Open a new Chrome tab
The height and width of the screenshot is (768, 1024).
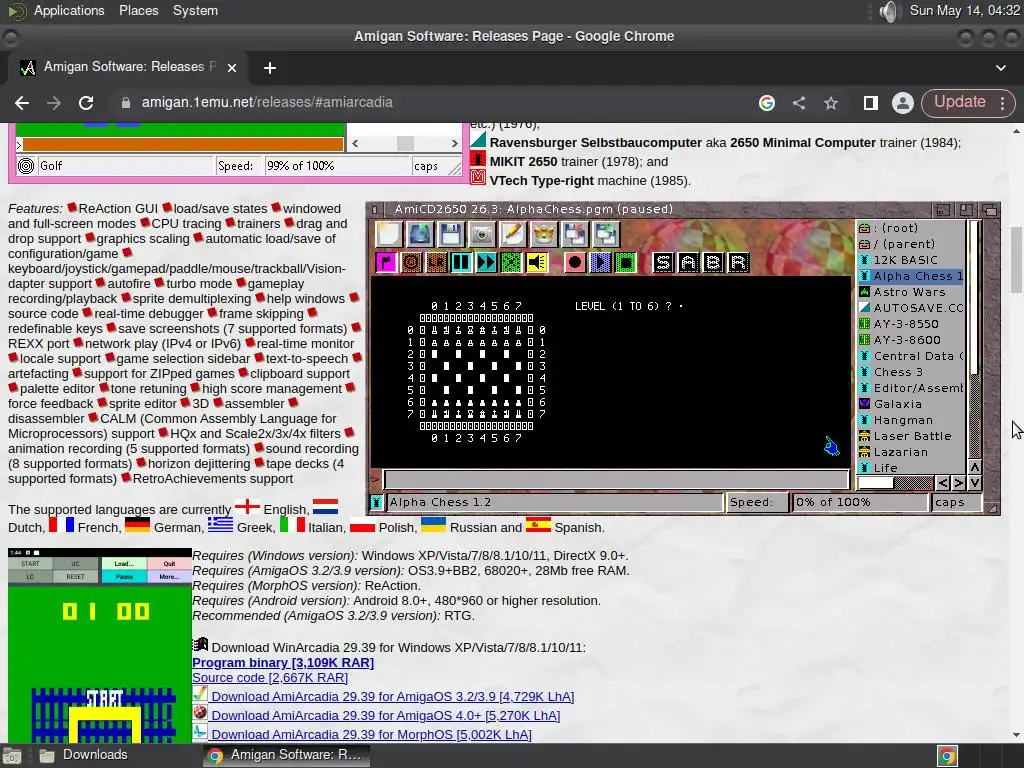click(x=270, y=68)
